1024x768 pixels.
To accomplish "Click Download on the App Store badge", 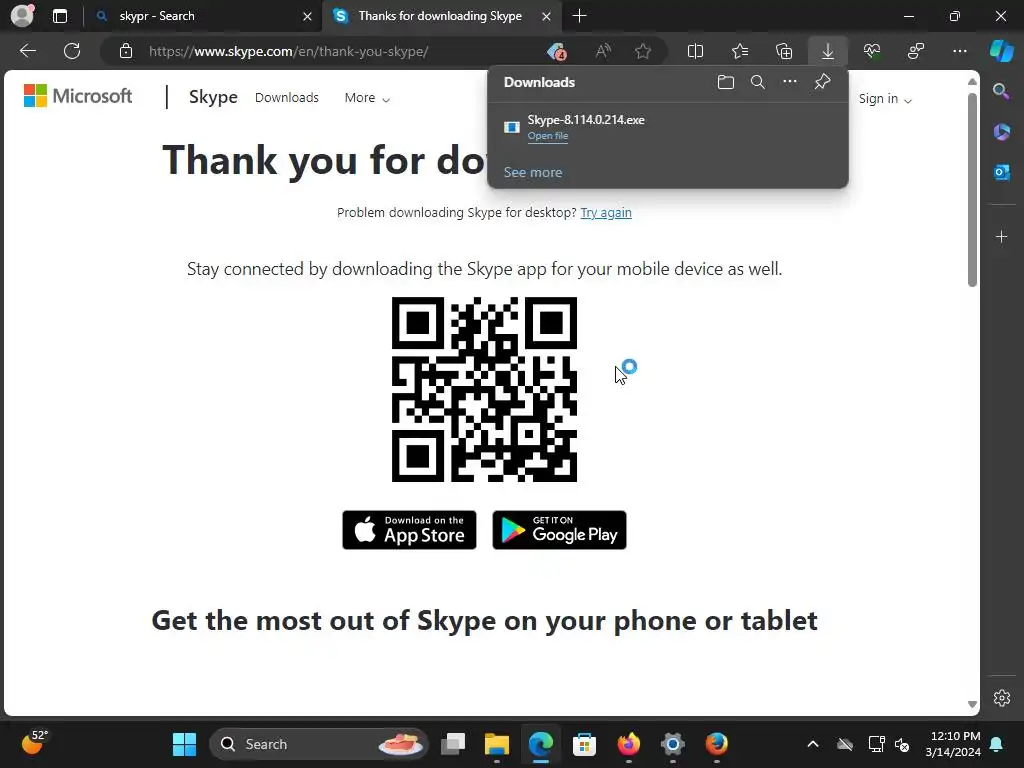I will pos(409,530).
